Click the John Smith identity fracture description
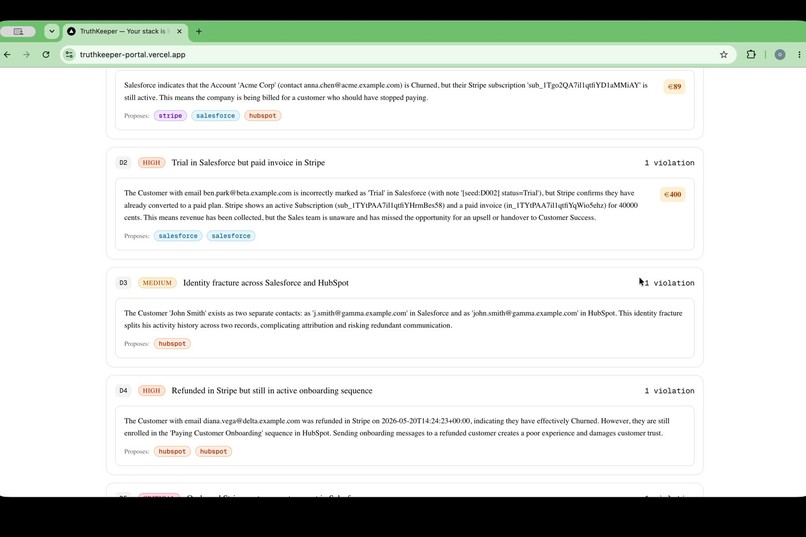This screenshot has width=806, height=537. pyautogui.click(x=403, y=319)
